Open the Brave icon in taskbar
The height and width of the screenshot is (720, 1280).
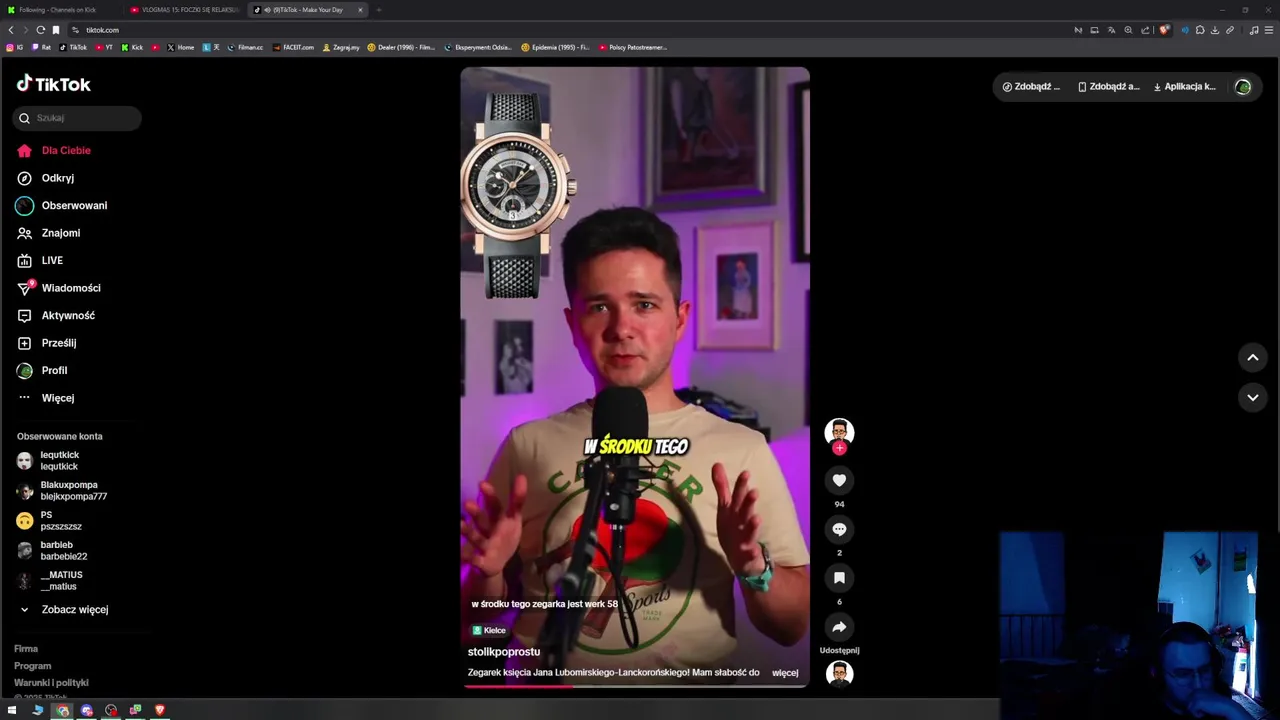(x=159, y=710)
